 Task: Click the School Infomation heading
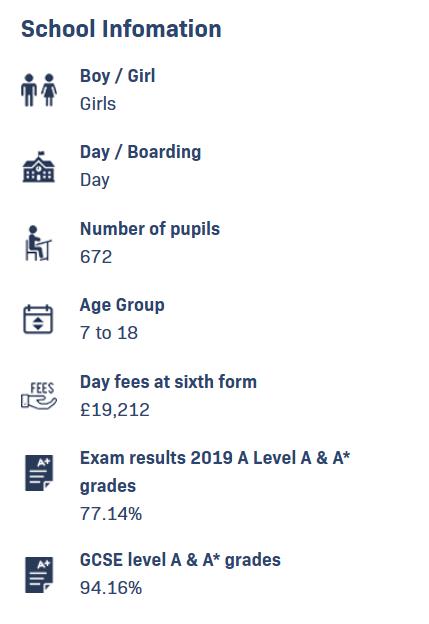click(x=121, y=29)
